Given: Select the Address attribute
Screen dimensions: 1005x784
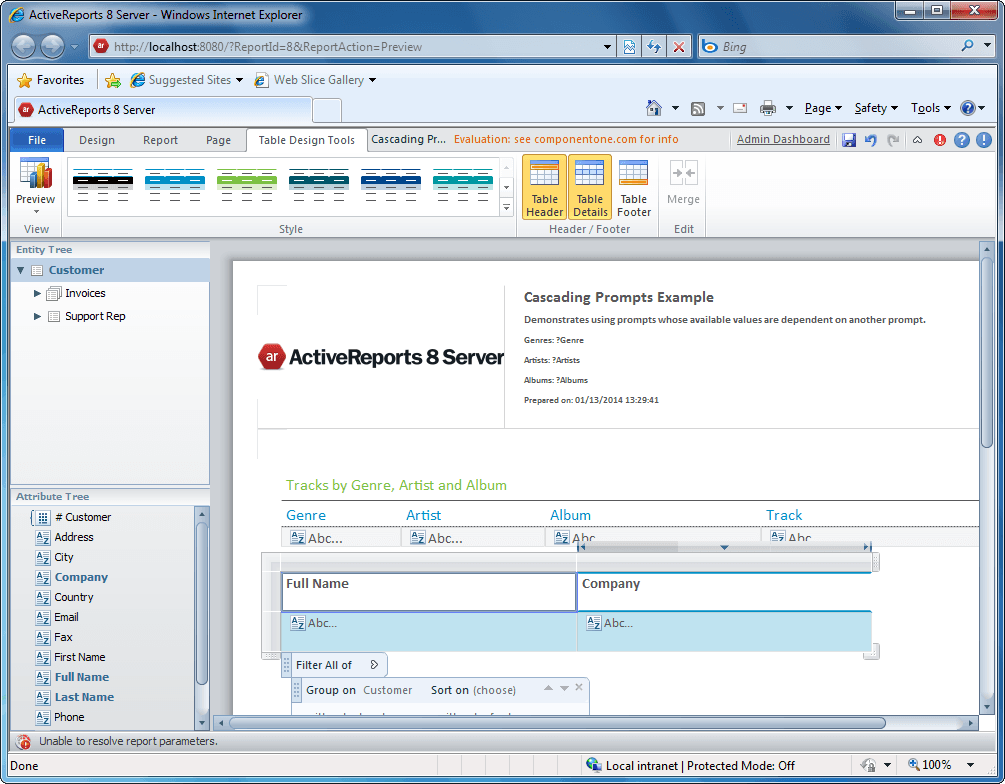Looking at the screenshot, I should tap(74, 537).
